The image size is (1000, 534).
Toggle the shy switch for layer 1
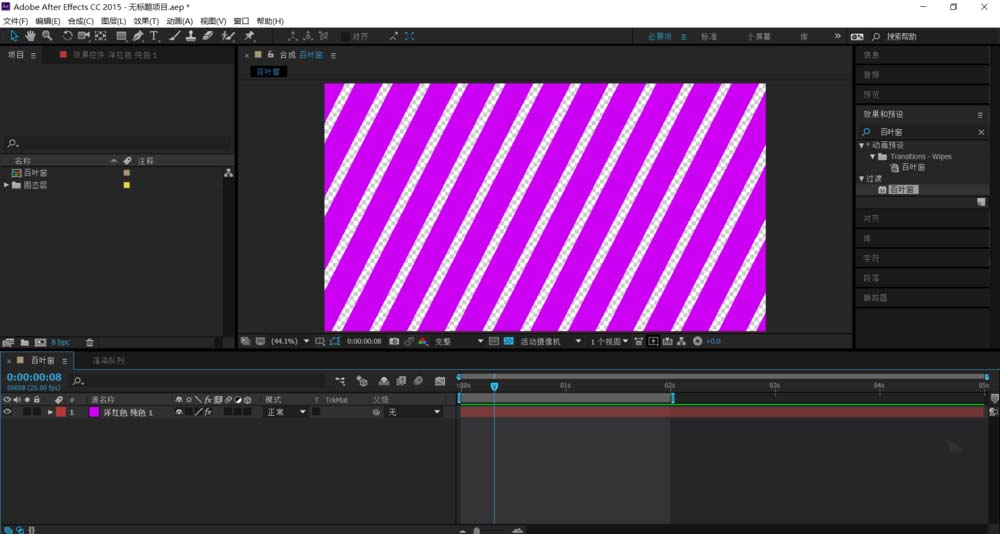179,412
